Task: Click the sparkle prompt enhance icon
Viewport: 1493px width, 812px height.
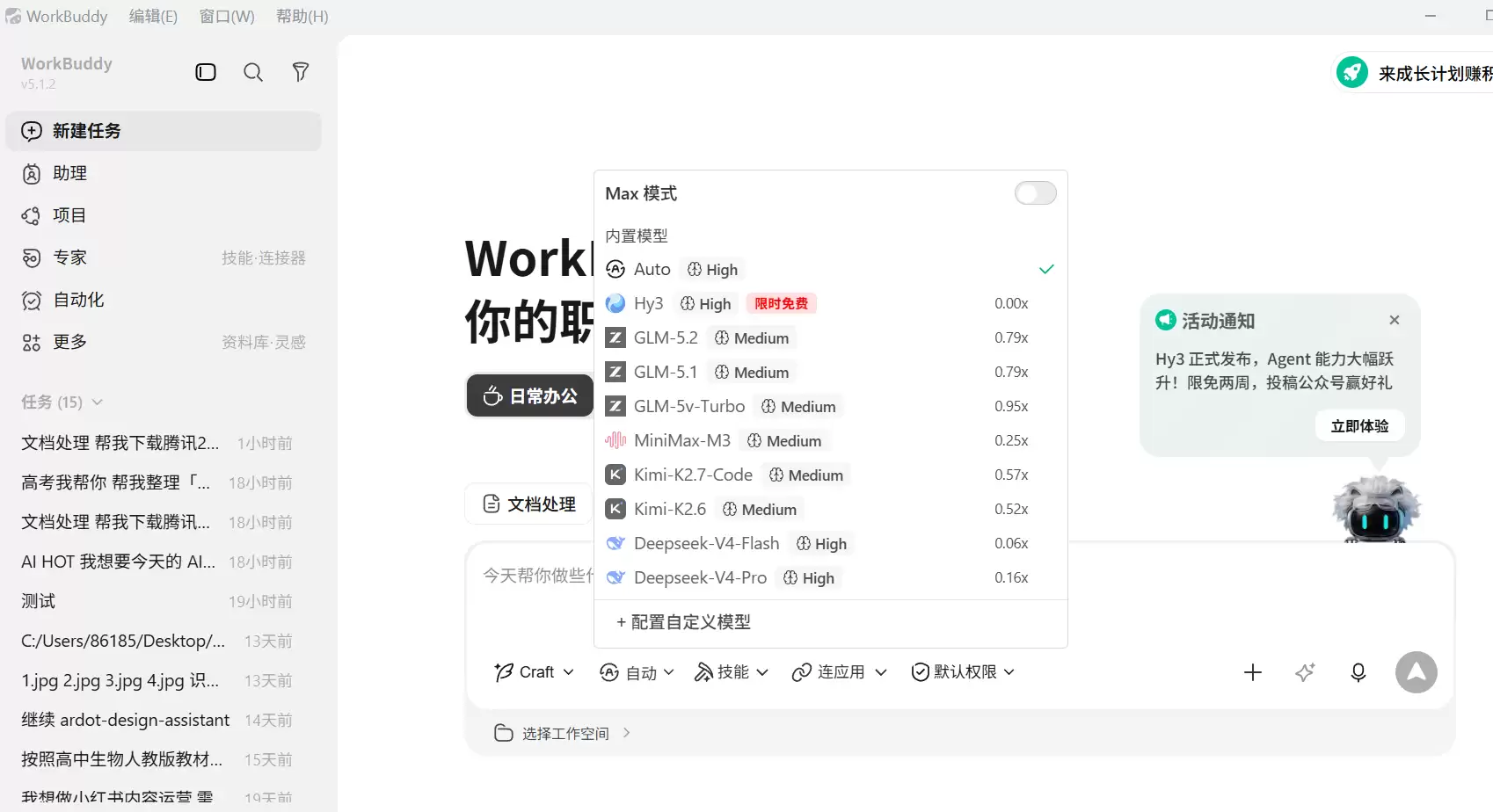Action: 1306,672
